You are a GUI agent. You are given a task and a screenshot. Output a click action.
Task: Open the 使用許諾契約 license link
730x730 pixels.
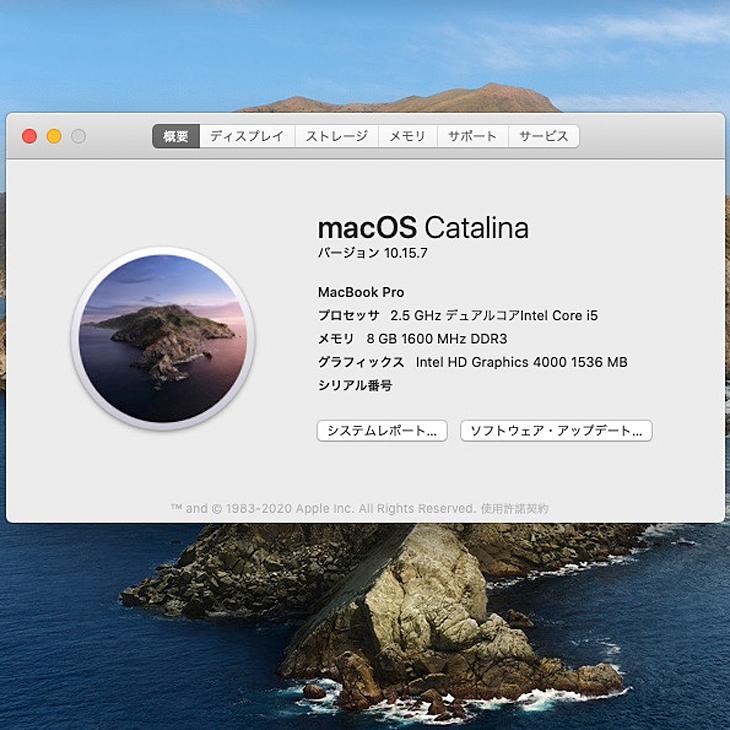coord(514,508)
